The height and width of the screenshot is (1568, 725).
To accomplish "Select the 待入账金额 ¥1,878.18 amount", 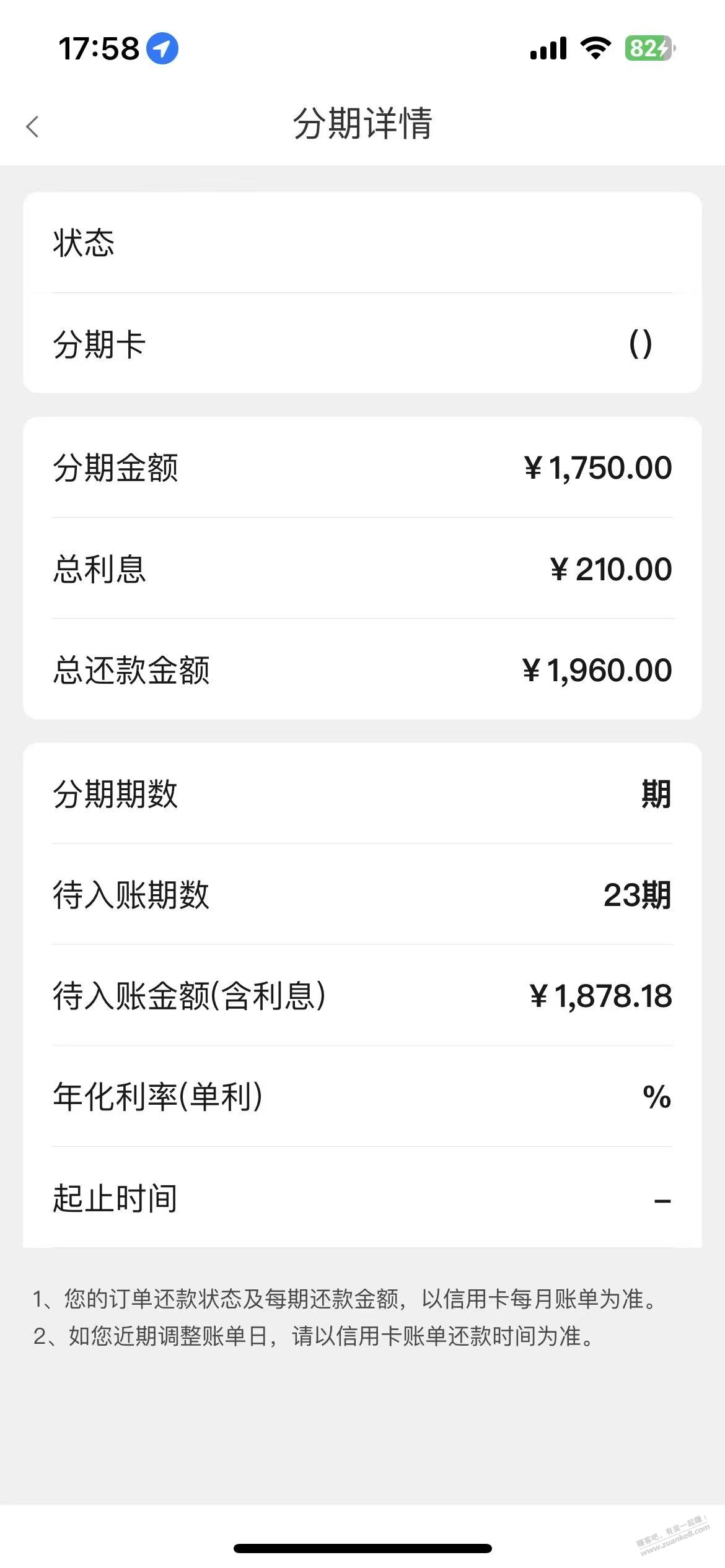I will 600,996.
